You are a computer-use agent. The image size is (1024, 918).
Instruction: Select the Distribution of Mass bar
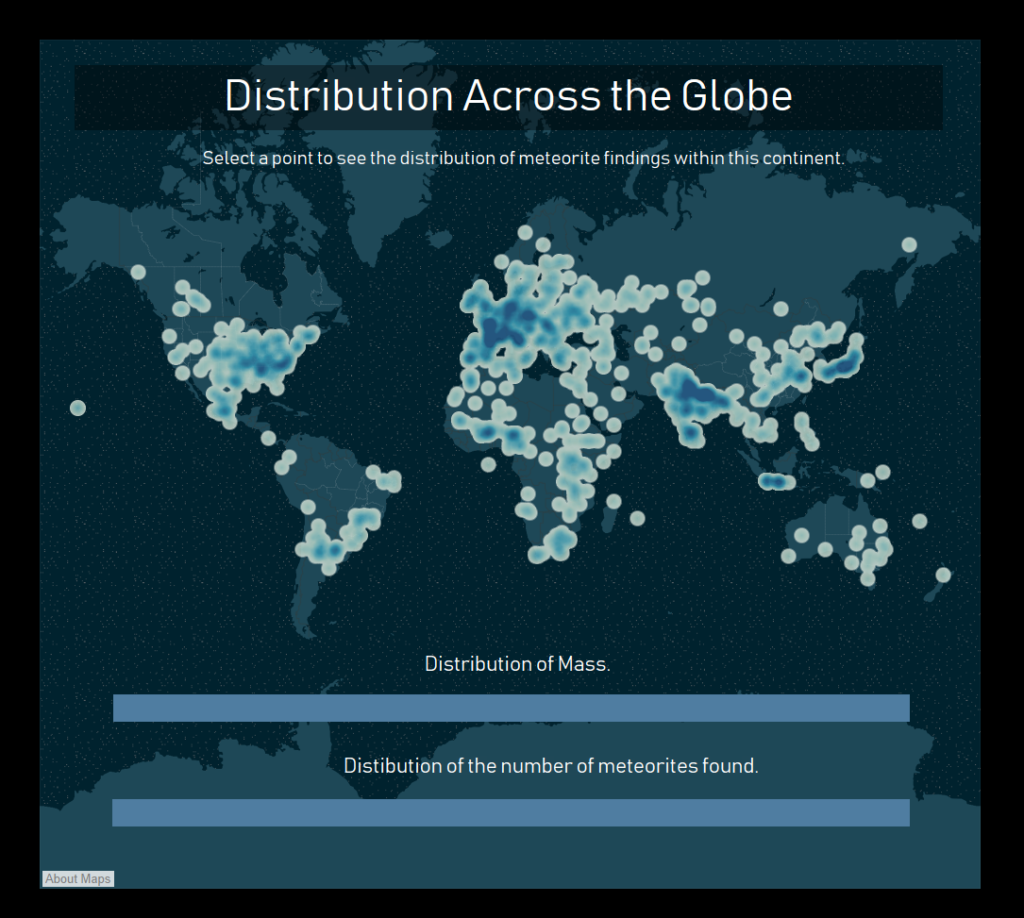coord(511,708)
